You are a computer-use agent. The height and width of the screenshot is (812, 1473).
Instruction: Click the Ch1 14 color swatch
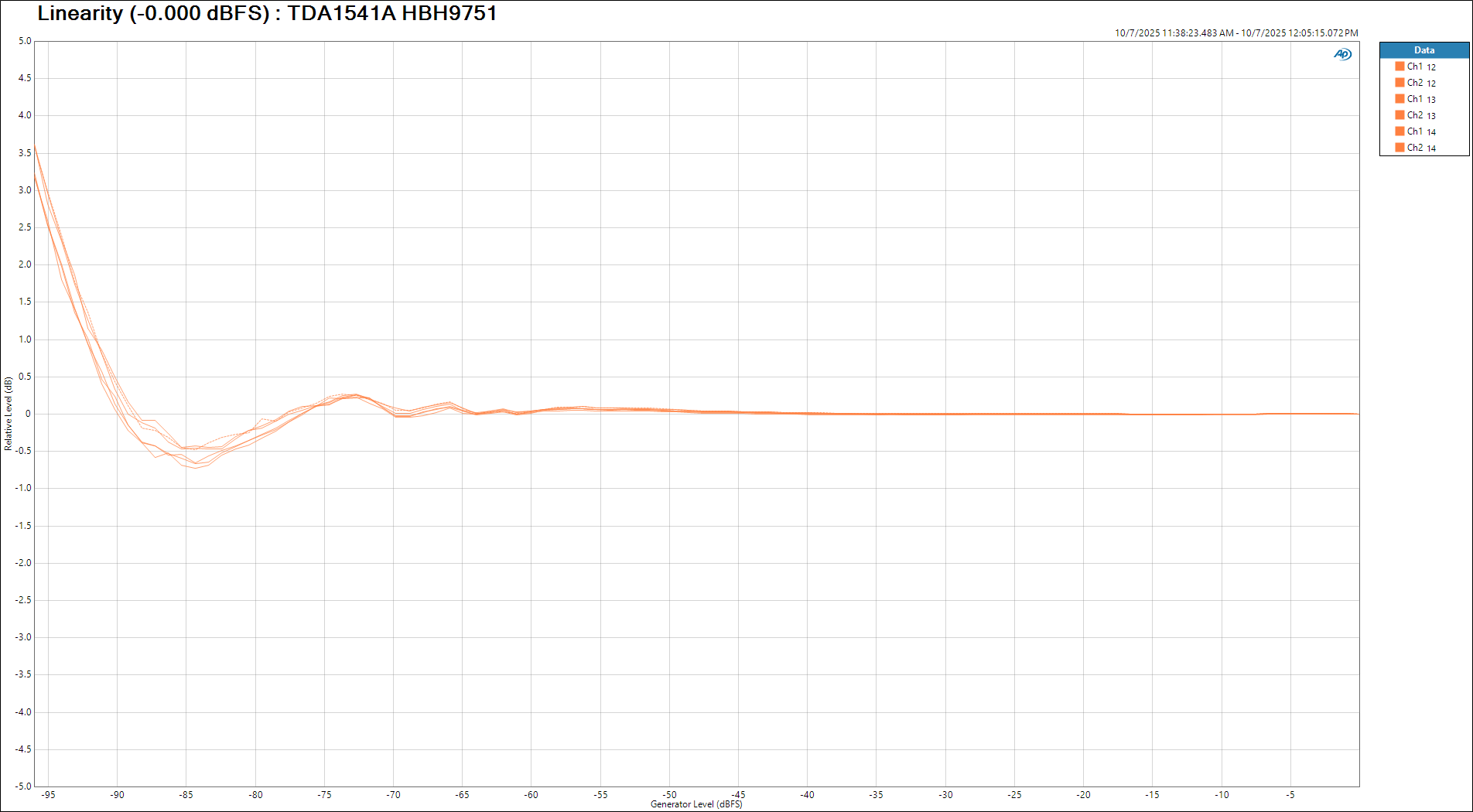point(1400,131)
